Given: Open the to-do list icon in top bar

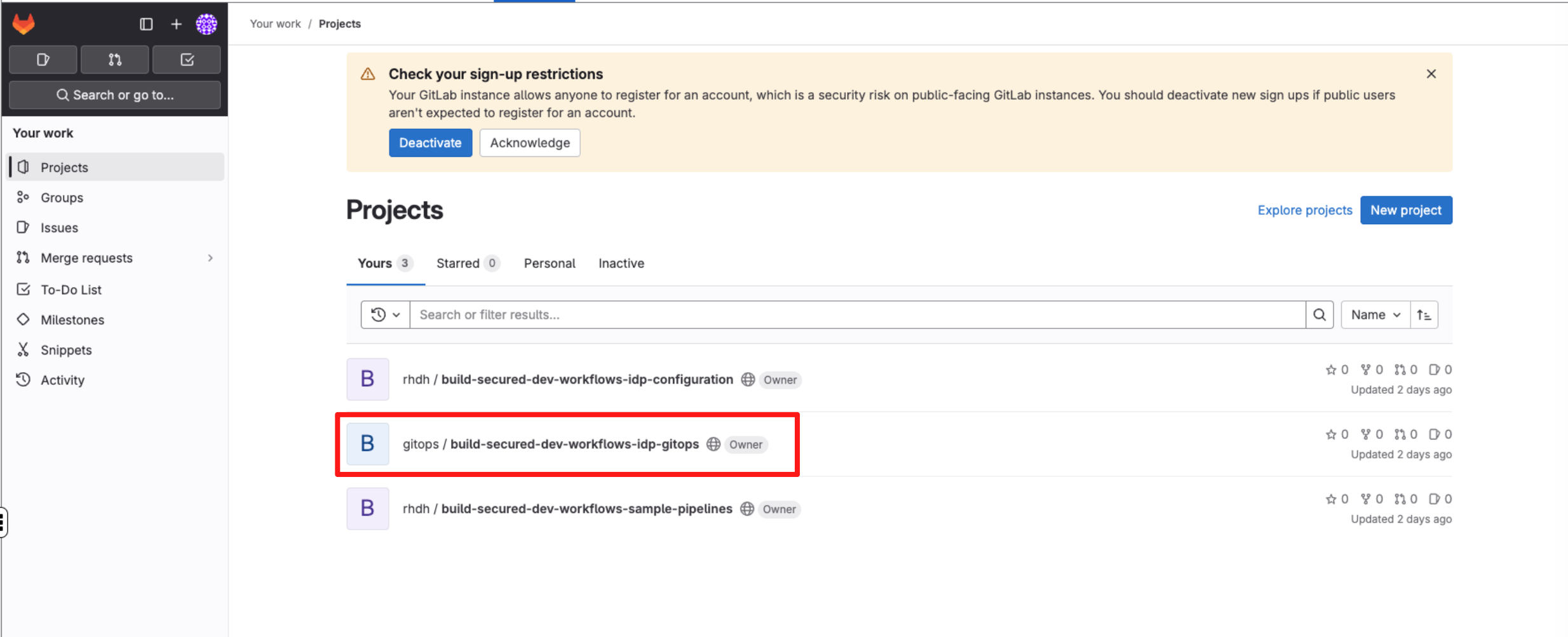Looking at the screenshot, I should pyautogui.click(x=186, y=59).
